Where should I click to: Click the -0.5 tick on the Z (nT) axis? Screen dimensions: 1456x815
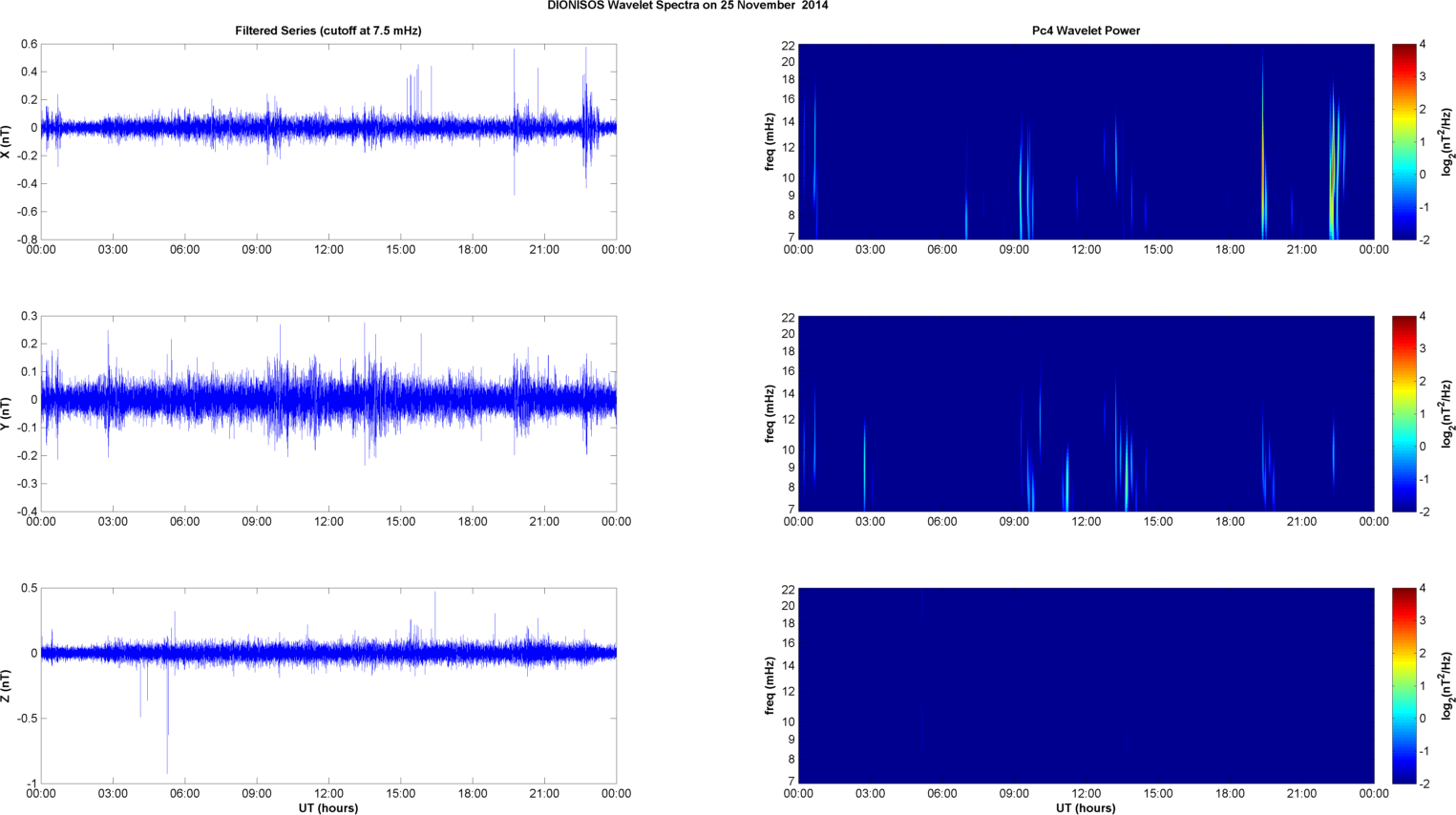pyautogui.click(x=27, y=719)
